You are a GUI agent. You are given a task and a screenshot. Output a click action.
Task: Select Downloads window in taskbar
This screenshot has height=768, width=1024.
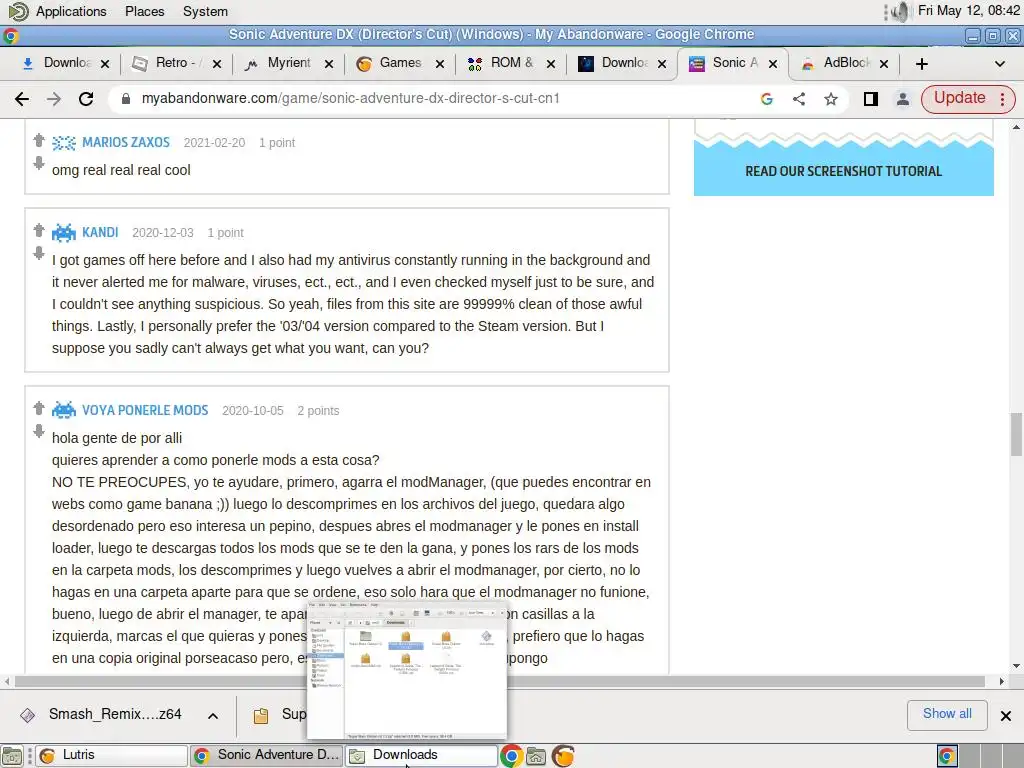coord(421,756)
